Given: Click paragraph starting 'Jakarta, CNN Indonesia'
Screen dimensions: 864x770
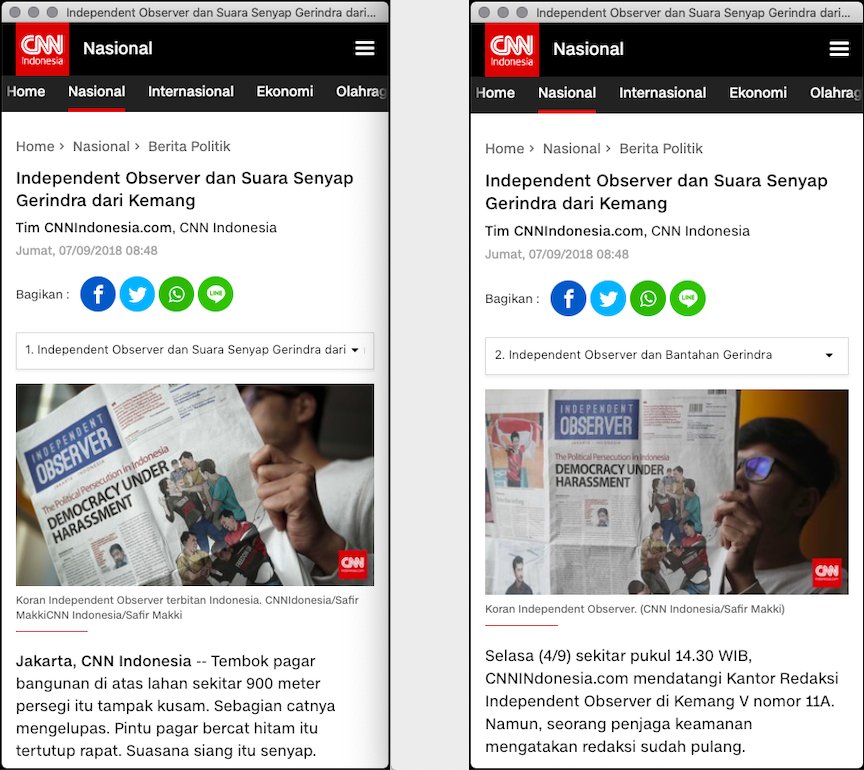Looking at the screenshot, I should click(x=175, y=706).
